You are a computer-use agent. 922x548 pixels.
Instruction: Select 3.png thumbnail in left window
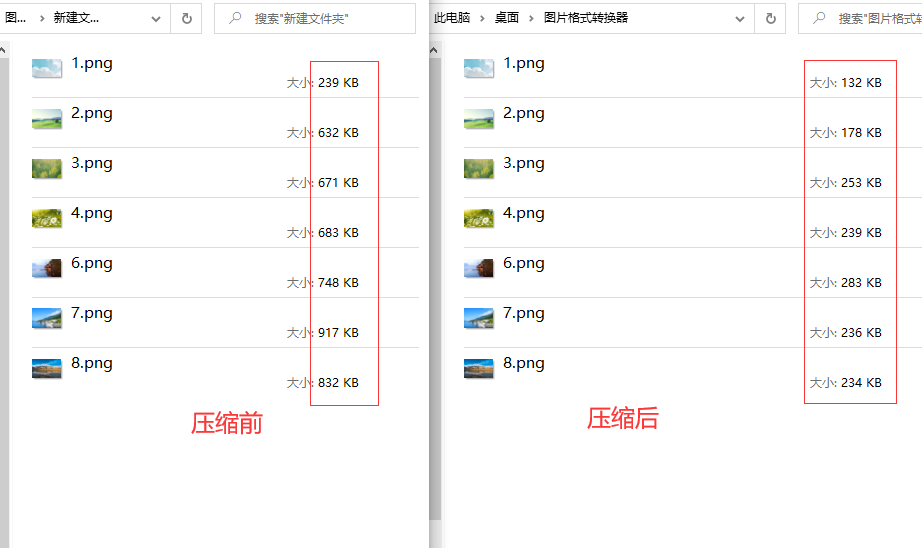pos(47,168)
